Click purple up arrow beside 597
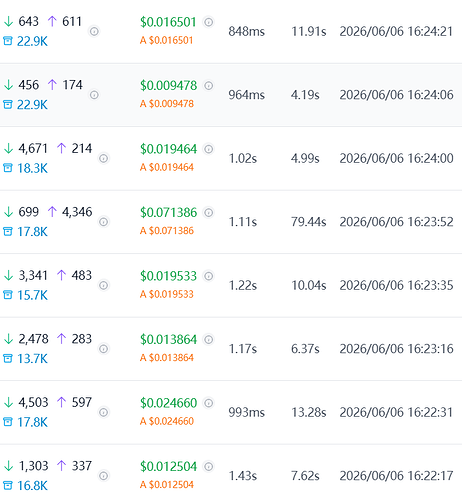Image resolution: width=462 pixels, height=500 pixels. (x=61, y=402)
